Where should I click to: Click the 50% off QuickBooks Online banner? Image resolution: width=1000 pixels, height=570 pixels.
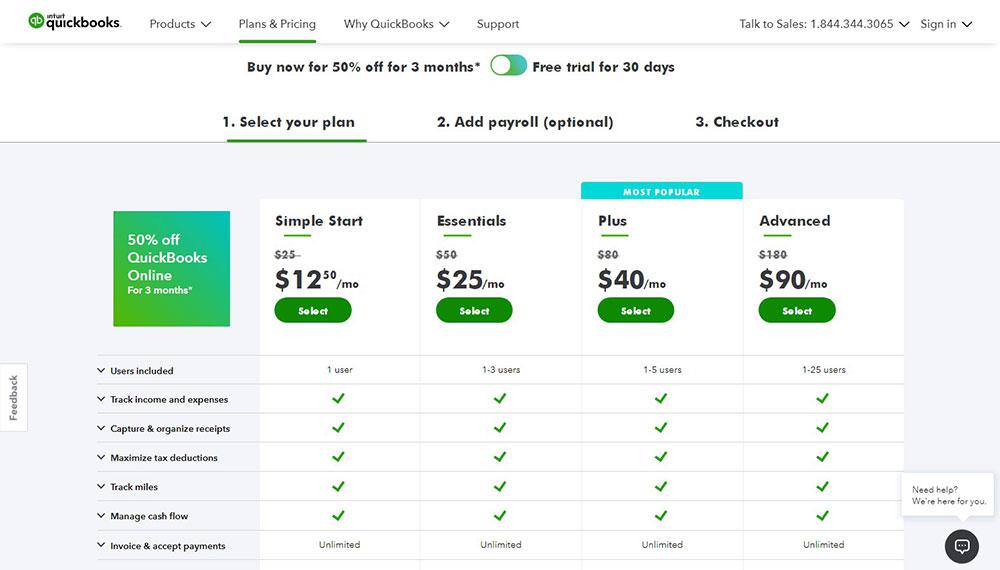tap(172, 268)
